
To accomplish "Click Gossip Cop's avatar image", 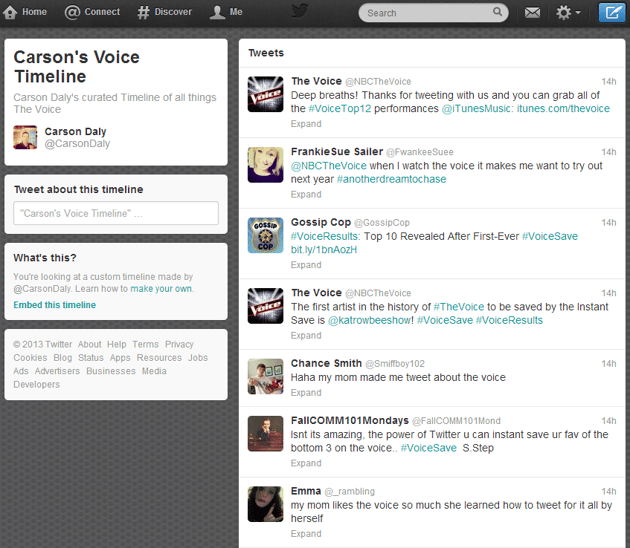I will (x=266, y=235).
